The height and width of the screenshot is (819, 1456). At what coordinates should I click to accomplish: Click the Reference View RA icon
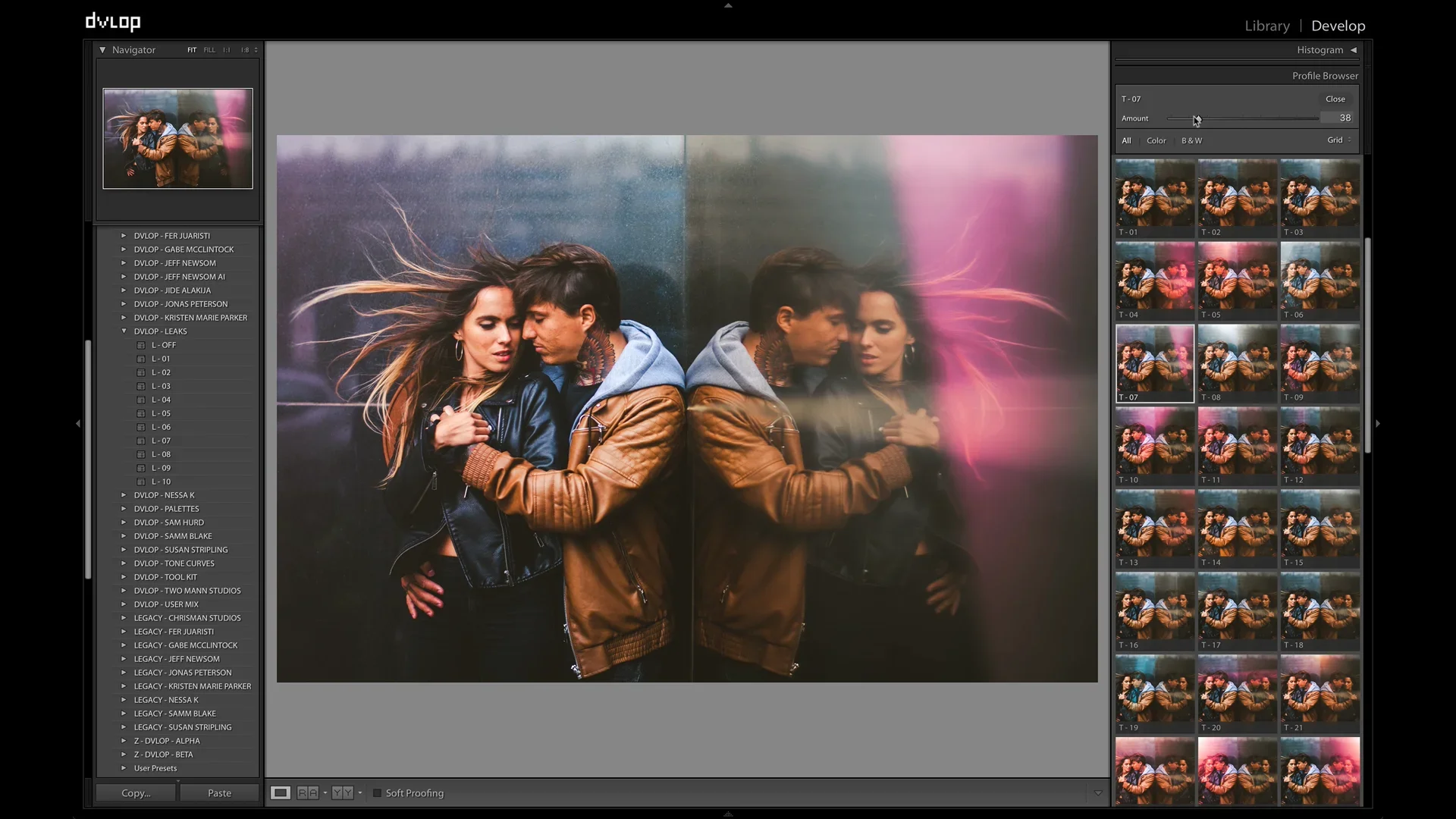[x=307, y=792]
